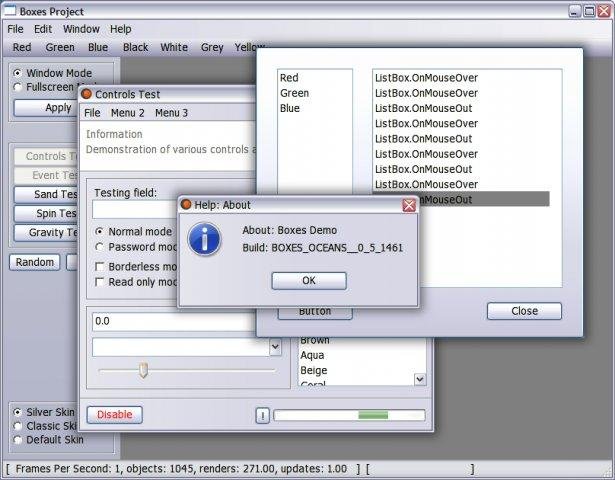Select the Normal mode radio button
615x480 pixels.
point(100,232)
